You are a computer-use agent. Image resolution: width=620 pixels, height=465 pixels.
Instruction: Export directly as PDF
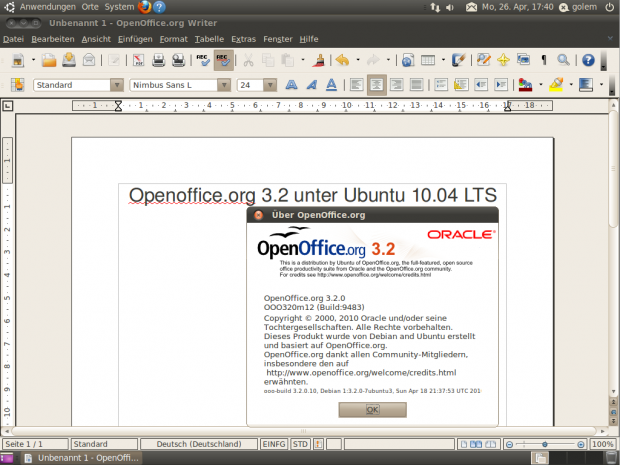tap(138, 60)
